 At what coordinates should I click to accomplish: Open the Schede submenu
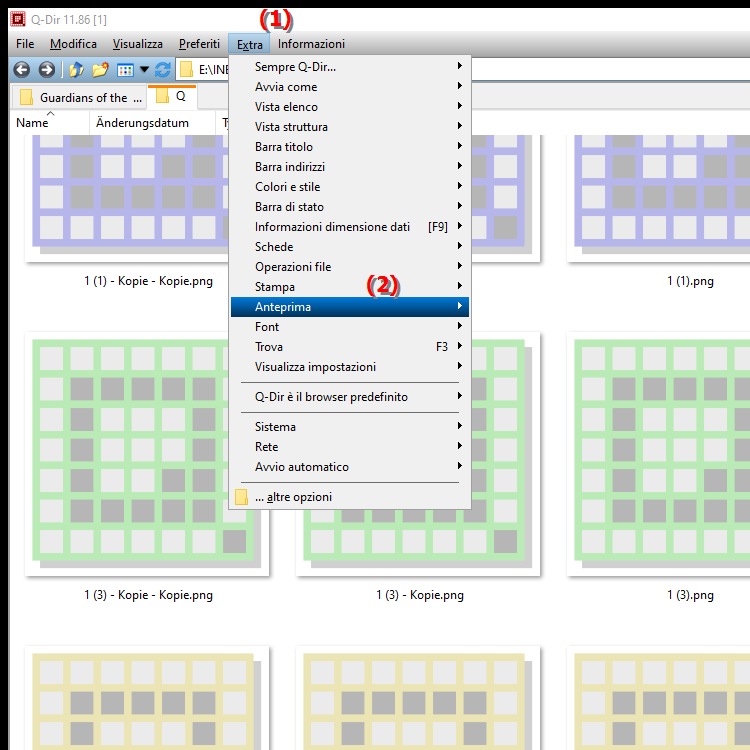click(350, 247)
